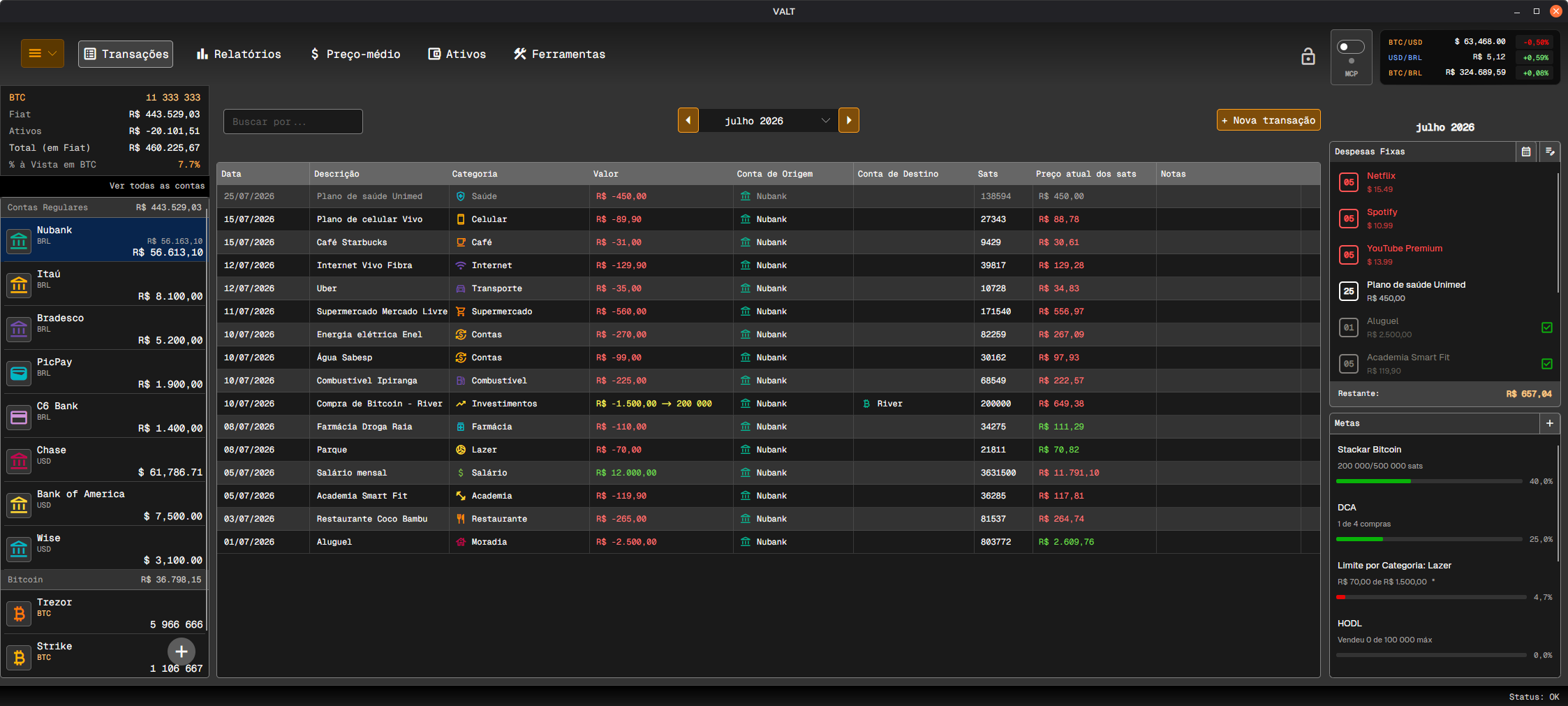Open the hamburger menu dropdown
This screenshot has width=1568, height=706.
43,54
